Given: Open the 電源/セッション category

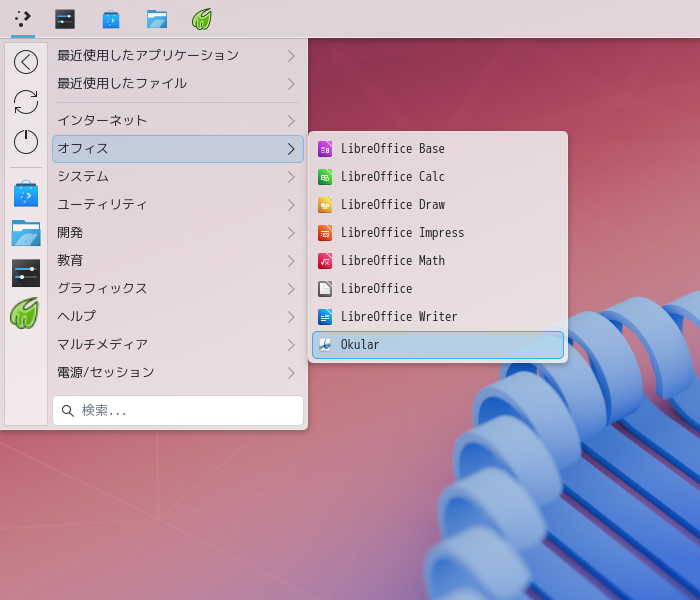Looking at the screenshot, I should point(178,373).
